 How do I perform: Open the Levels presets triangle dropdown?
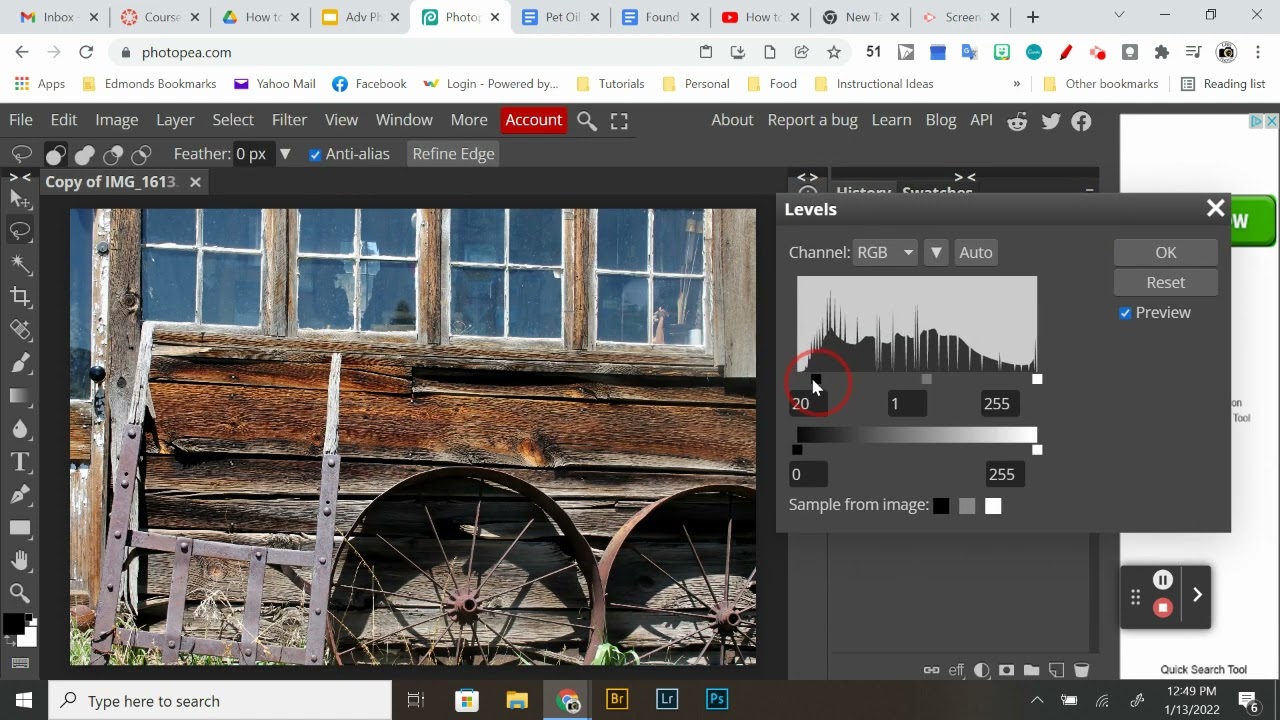936,252
